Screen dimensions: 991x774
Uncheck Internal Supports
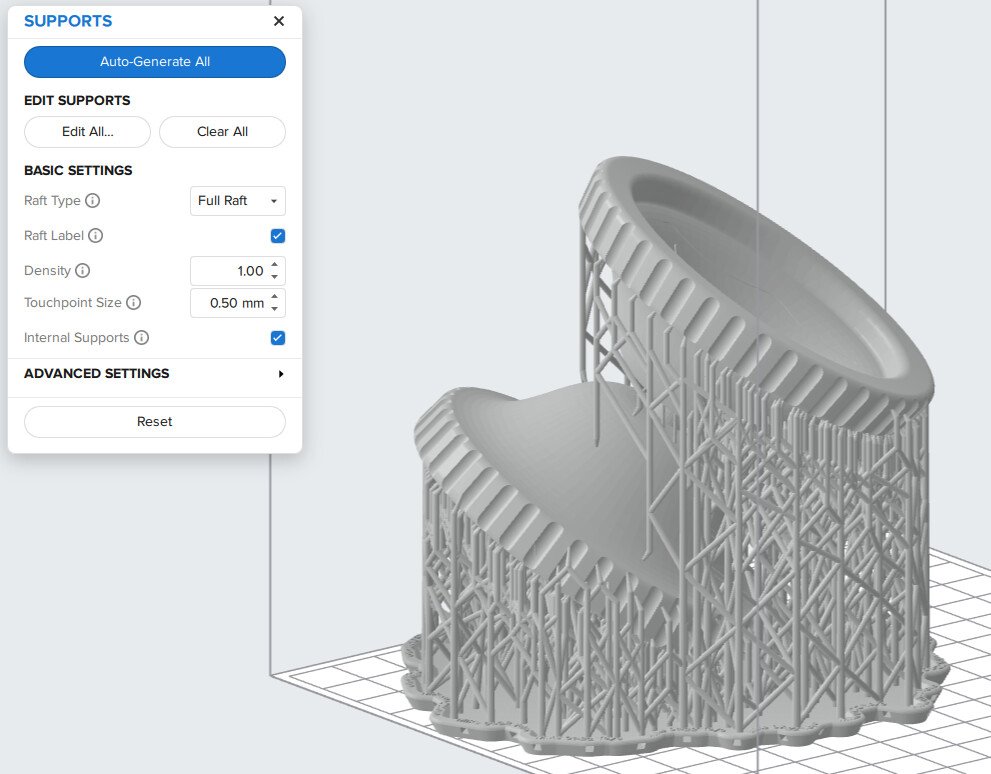click(277, 338)
